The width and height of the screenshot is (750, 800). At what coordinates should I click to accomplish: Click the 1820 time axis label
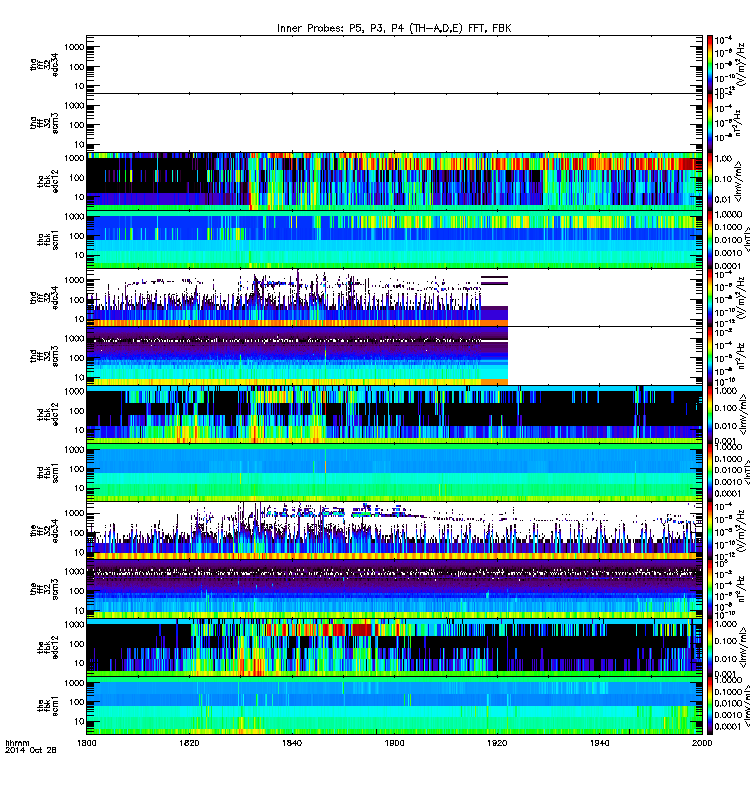coord(189,743)
